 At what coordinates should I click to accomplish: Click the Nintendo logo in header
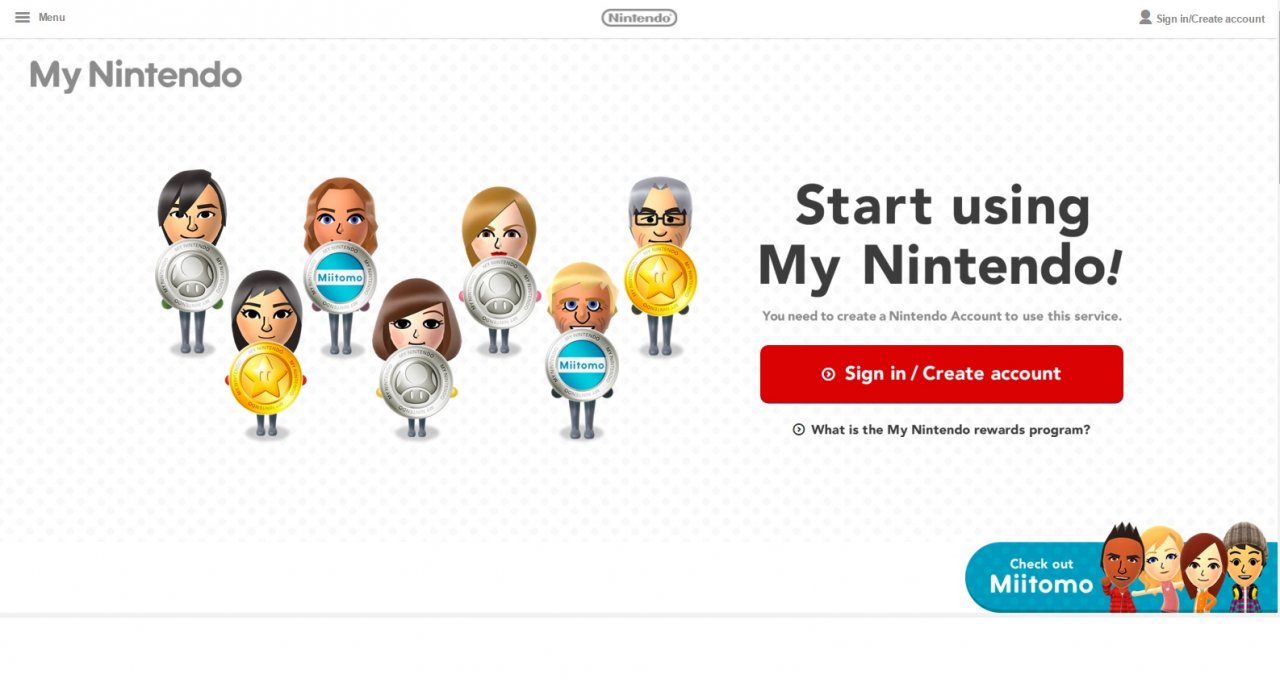point(639,17)
